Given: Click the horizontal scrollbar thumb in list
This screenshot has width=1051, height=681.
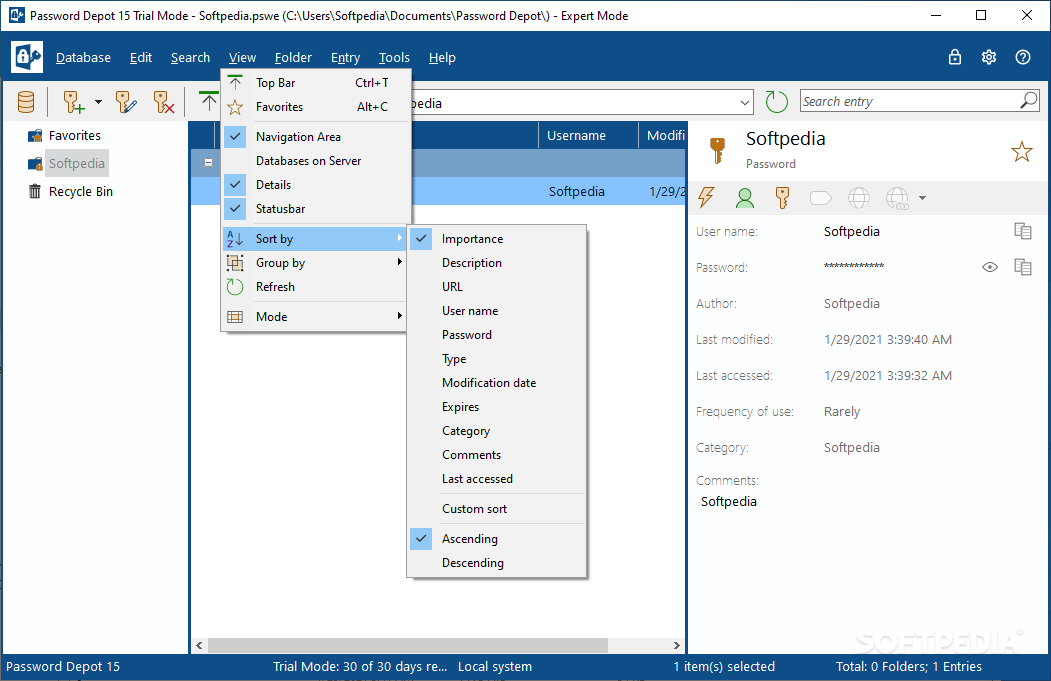Looking at the screenshot, I should click(408, 645).
